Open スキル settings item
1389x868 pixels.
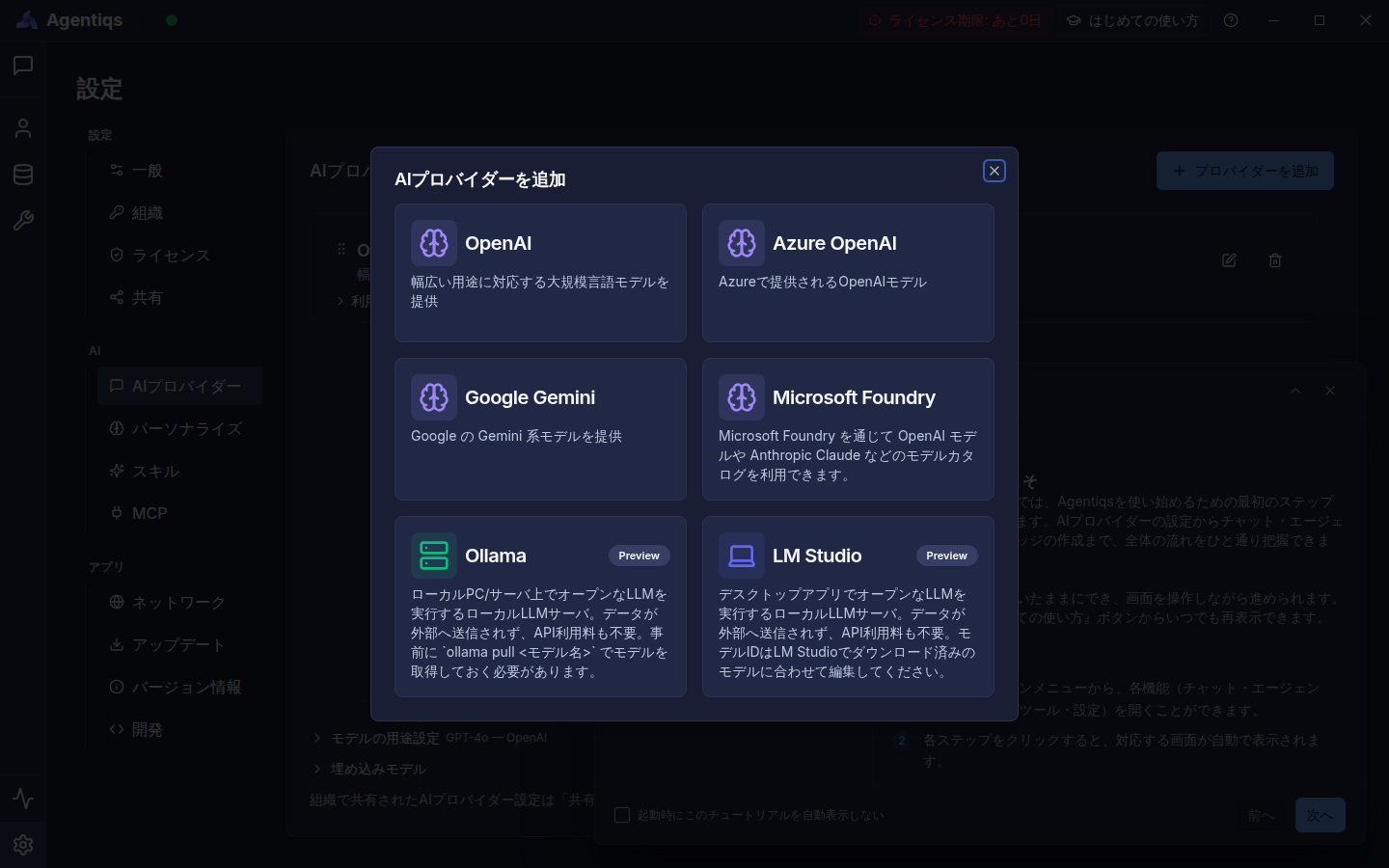[x=179, y=471]
